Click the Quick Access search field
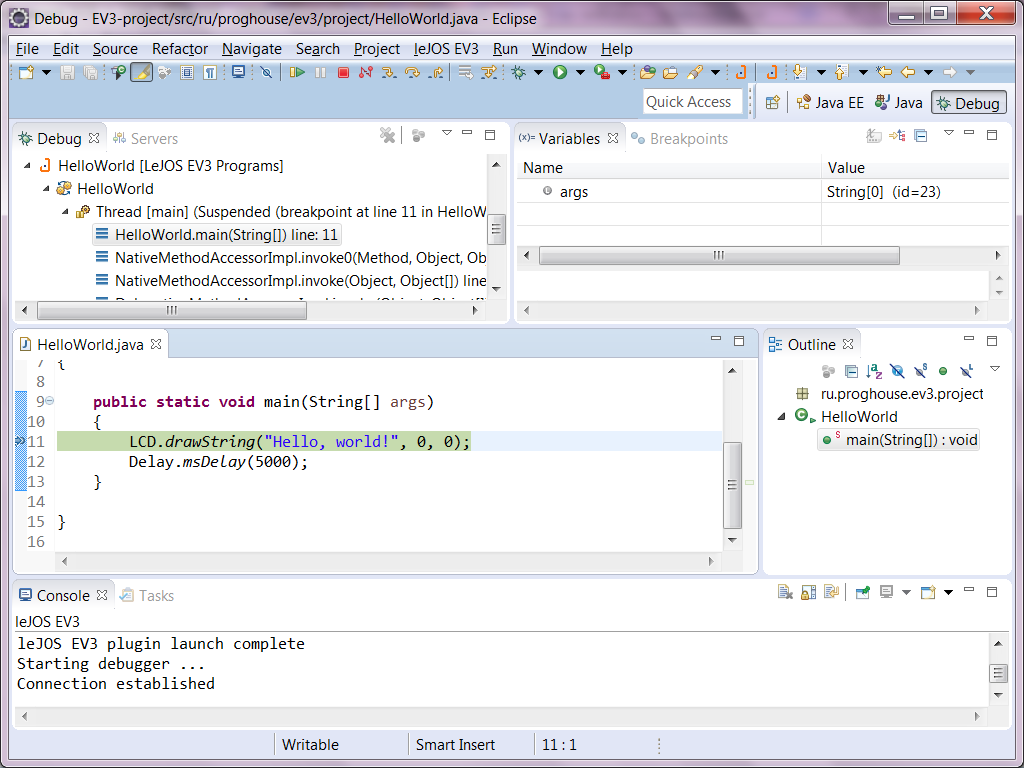 point(693,103)
